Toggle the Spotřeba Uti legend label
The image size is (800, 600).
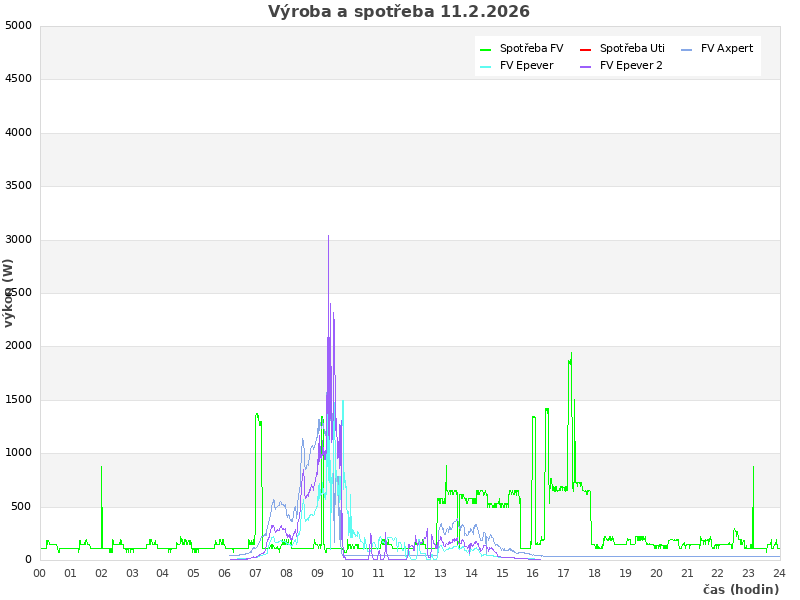632,49
